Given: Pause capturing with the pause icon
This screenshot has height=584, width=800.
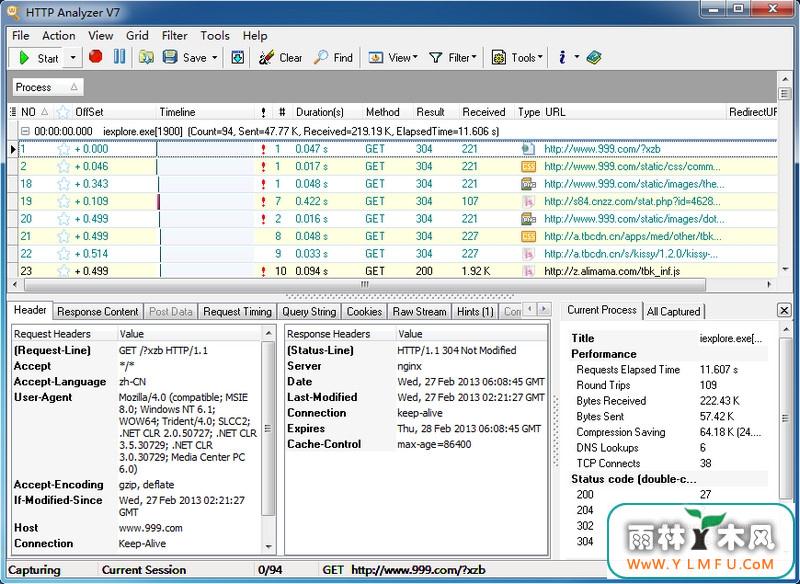Looking at the screenshot, I should 119,57.
